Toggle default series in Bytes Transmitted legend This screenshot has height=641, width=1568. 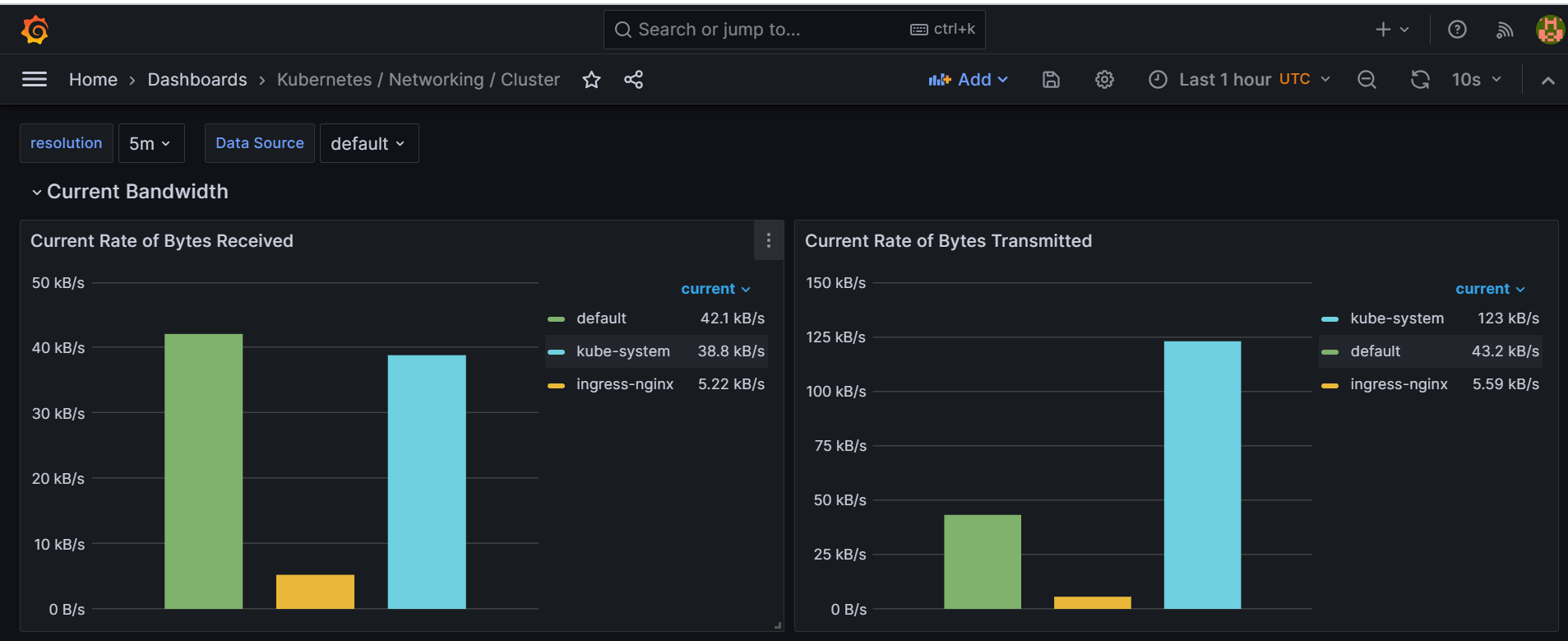pos(1375,351)
